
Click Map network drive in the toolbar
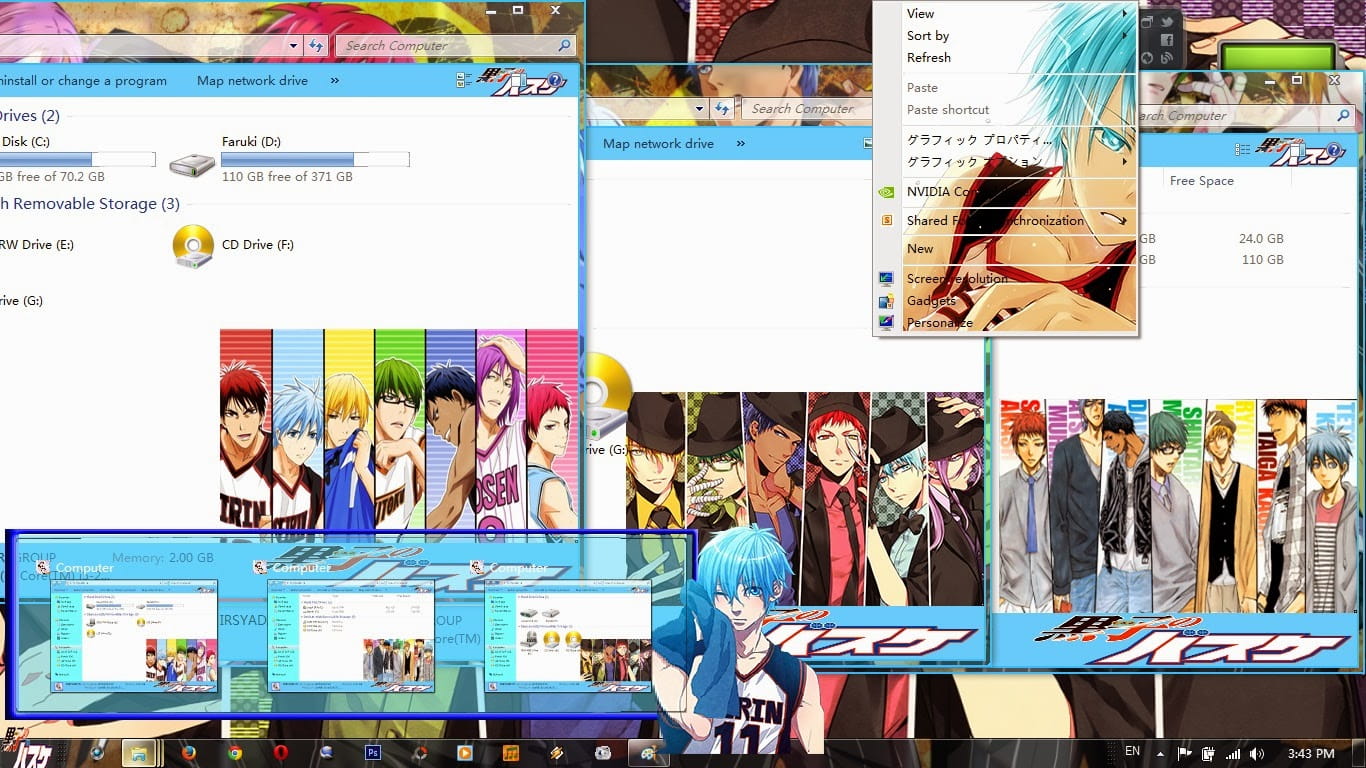click(252, 81)
